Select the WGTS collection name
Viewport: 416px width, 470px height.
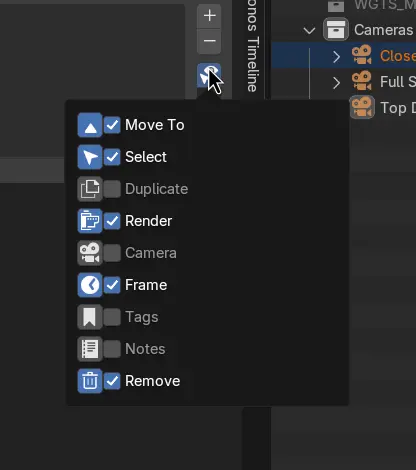(x=385, y=5)
